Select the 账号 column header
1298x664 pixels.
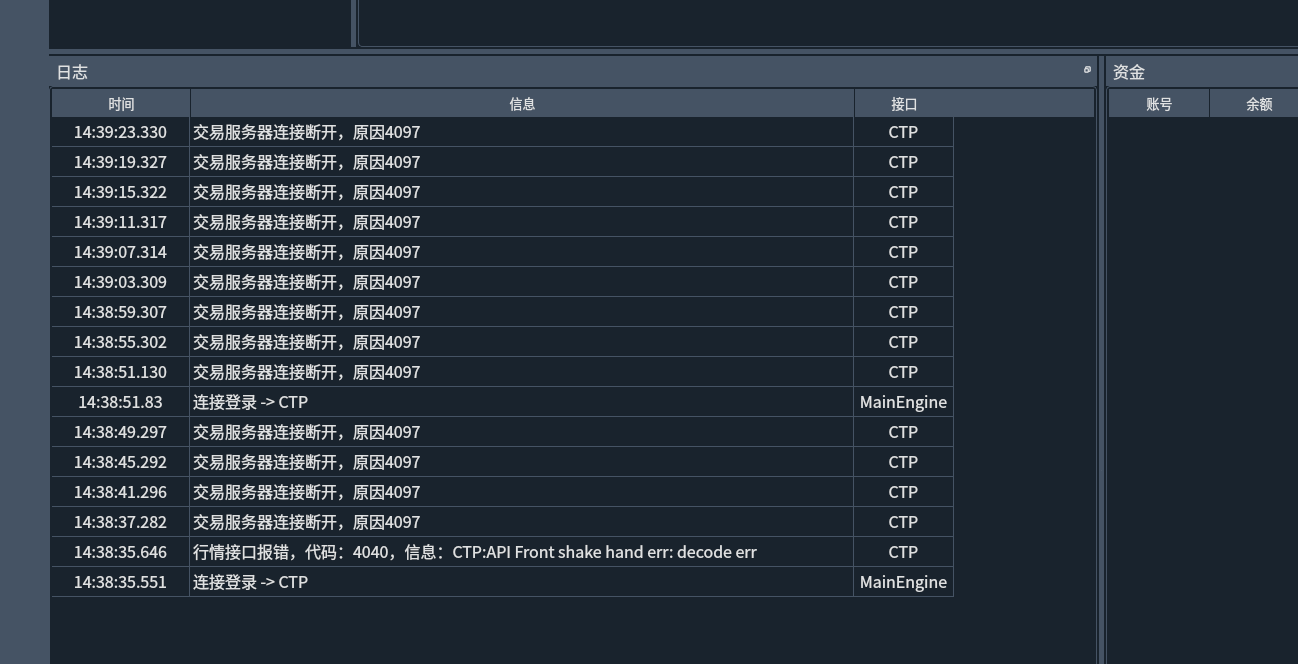[x=1158, y=104]
